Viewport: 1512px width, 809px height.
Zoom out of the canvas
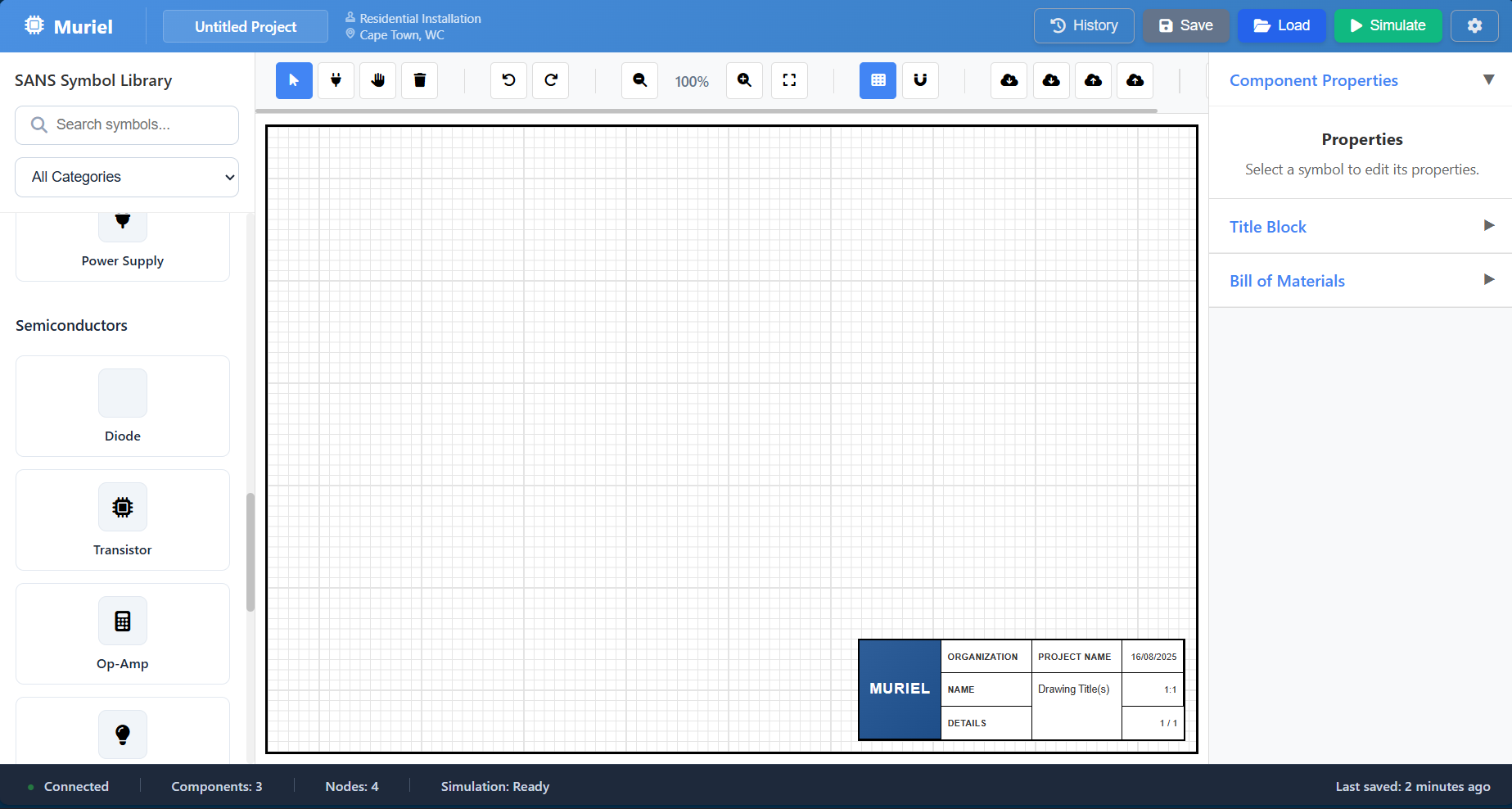coord(639,80)
